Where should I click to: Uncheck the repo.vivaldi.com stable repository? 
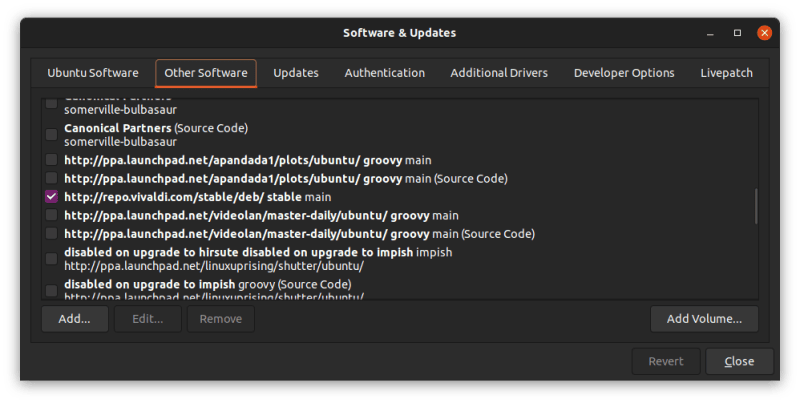pyautogui.click(x=52, y=197)
